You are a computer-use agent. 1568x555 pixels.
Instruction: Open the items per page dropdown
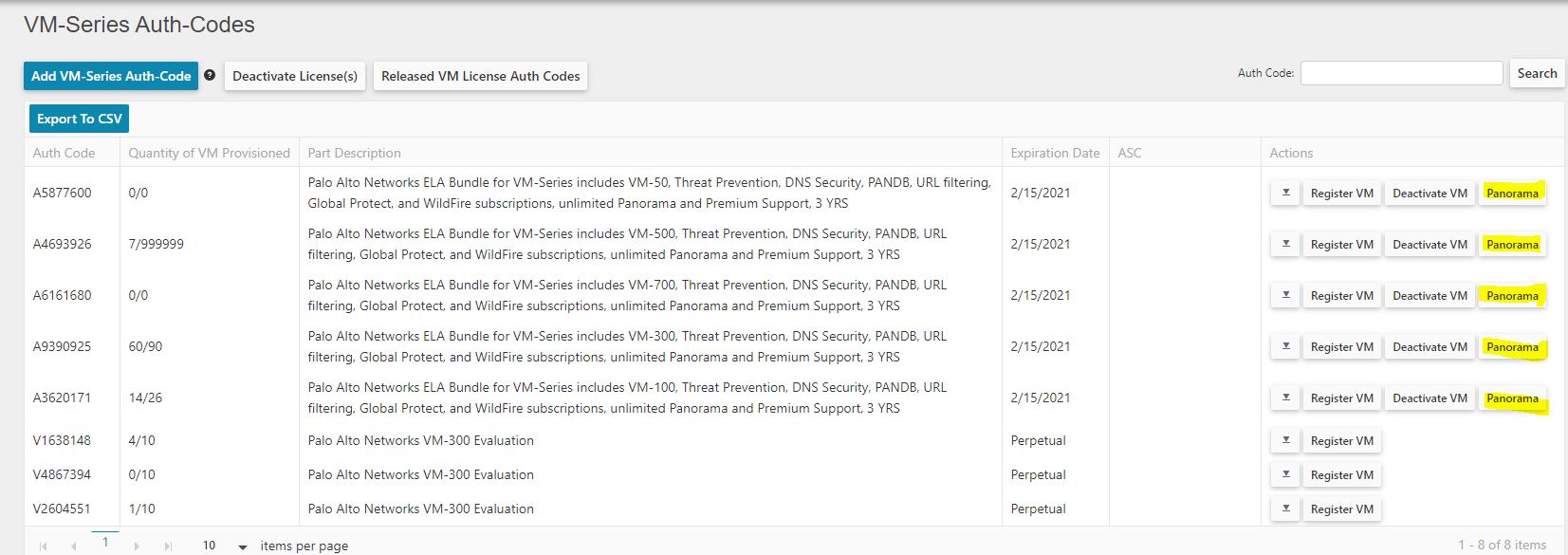pyautogui.click(x=242, y=546)
